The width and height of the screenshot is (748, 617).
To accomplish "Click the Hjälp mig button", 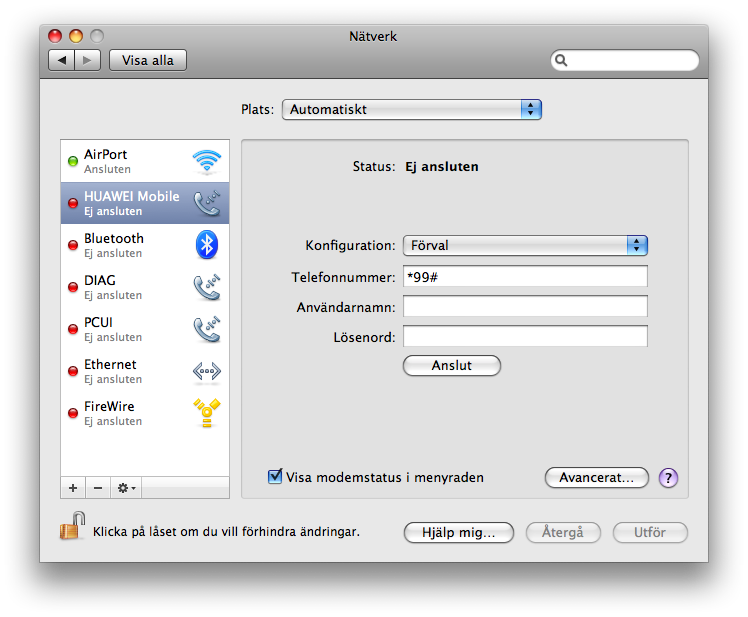I will (459, 533).
